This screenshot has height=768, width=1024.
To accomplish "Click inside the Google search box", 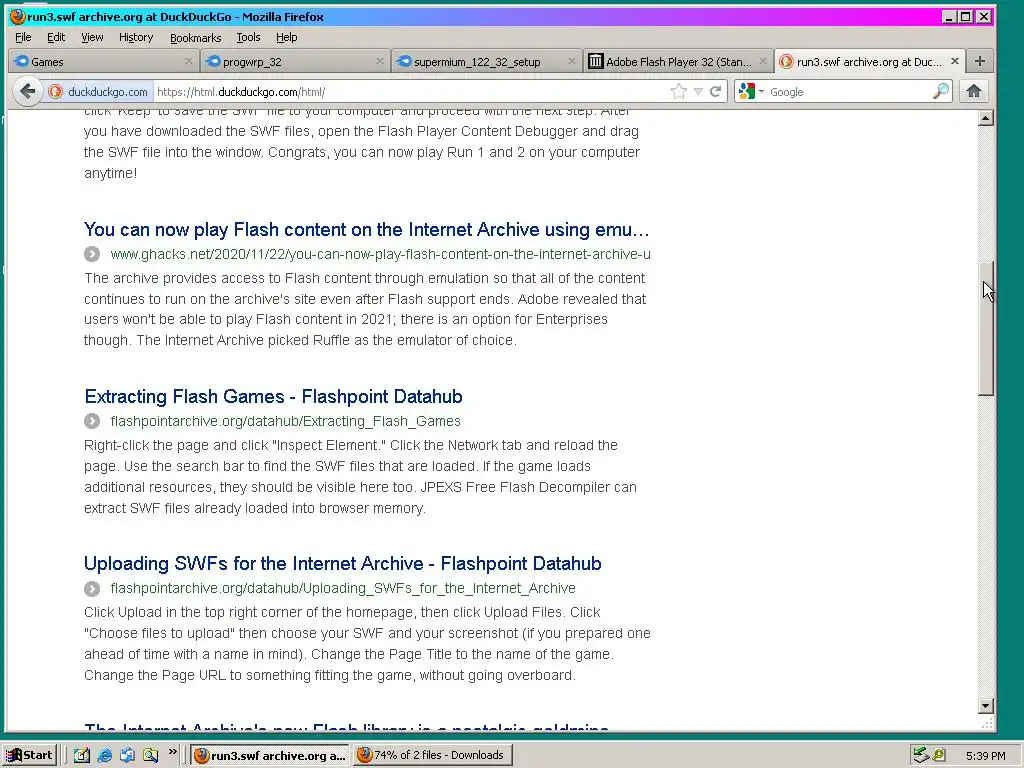I will coord(849,92).
